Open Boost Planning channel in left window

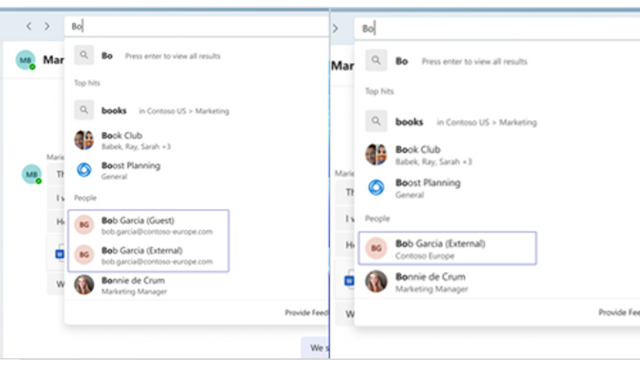click(x=197, y=170)
